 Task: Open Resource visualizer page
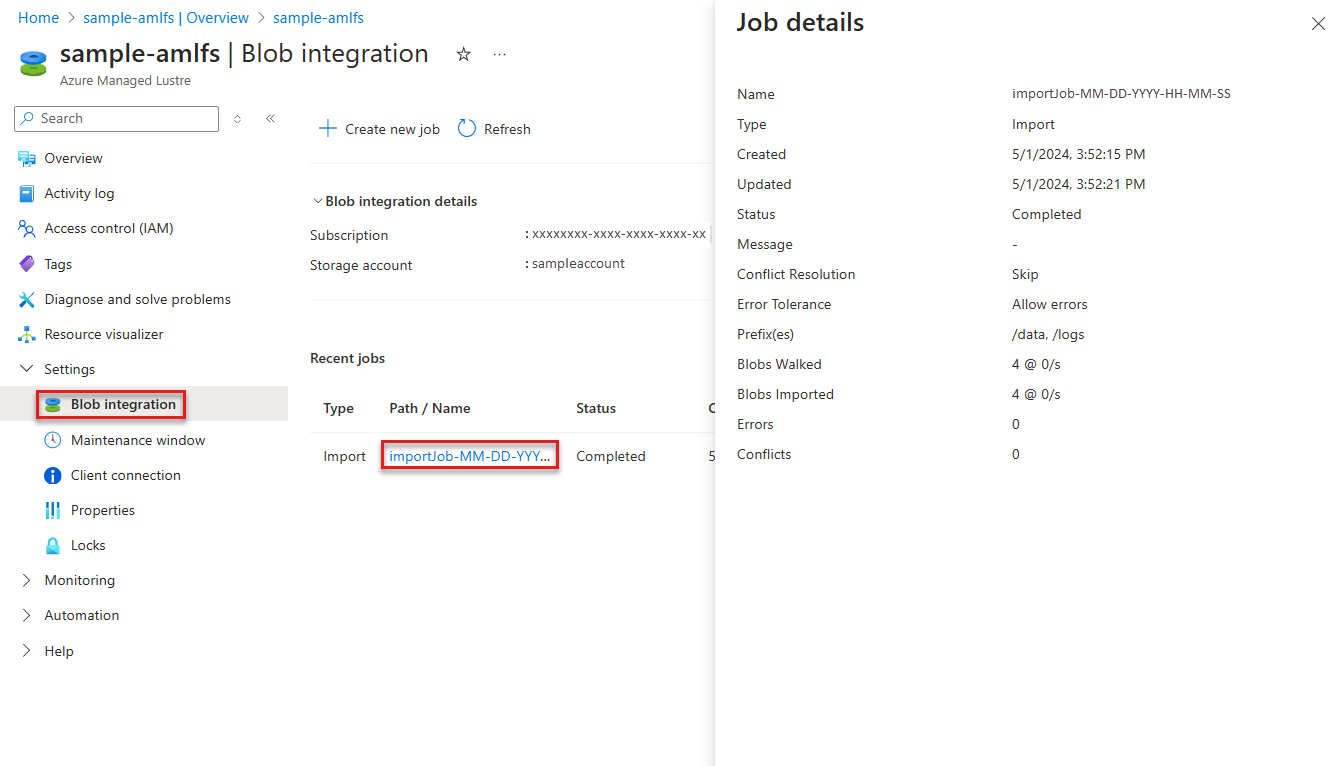point(103,334)
